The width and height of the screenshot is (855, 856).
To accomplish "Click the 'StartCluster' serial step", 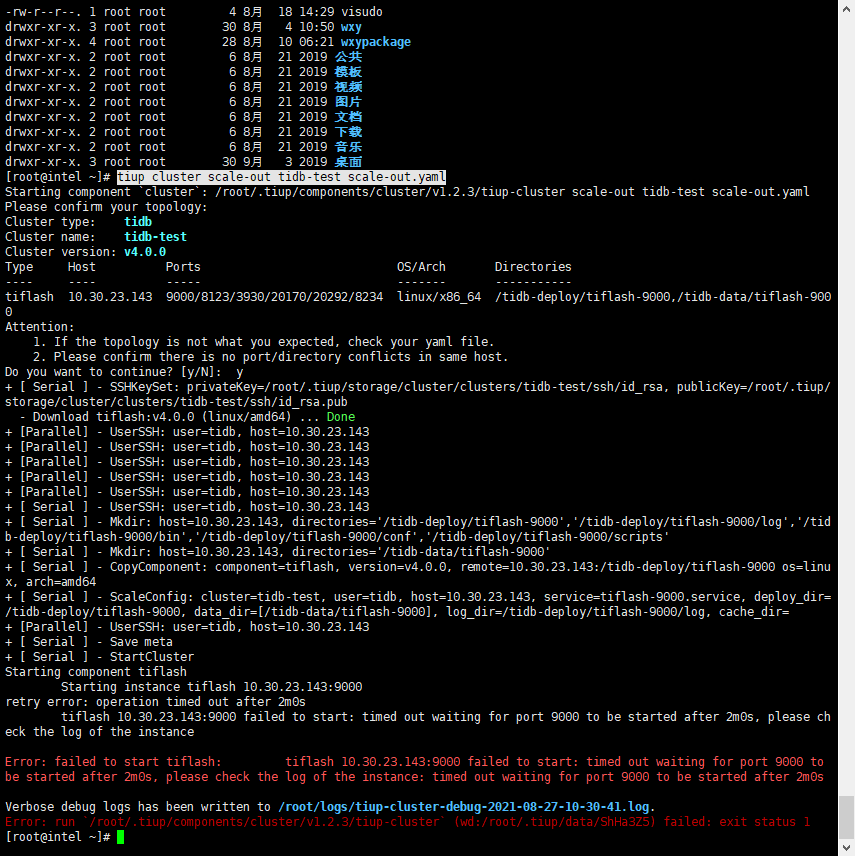I will pos(99,657).
